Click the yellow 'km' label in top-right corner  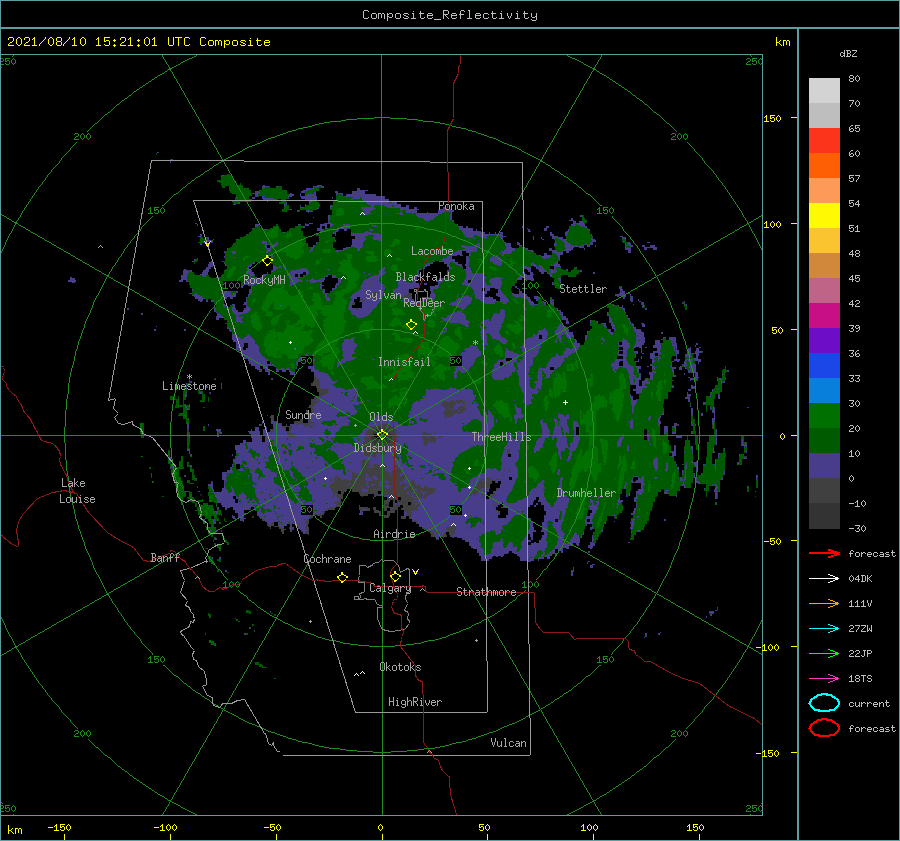pos(782,42)
